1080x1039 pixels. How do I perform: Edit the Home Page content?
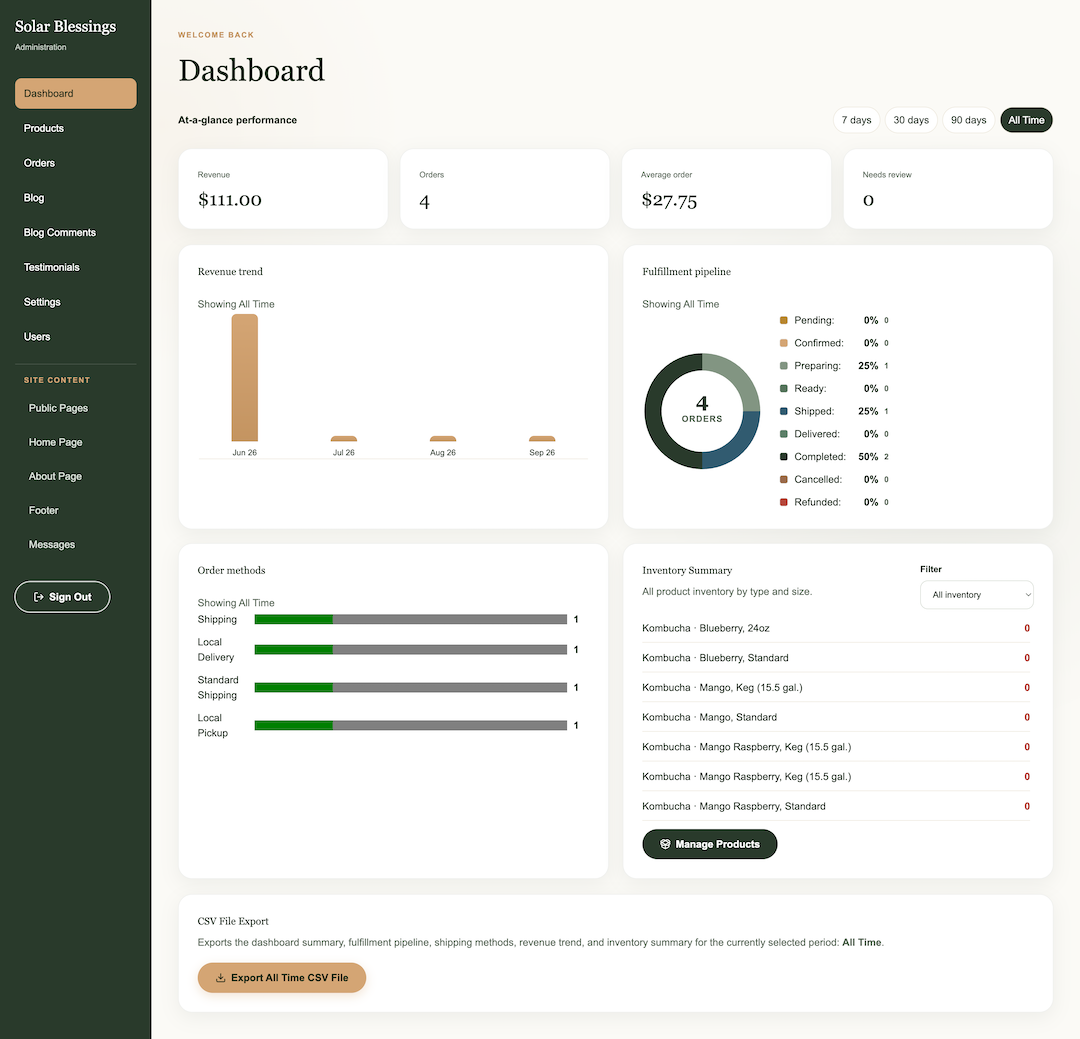(x=76, y=442)
